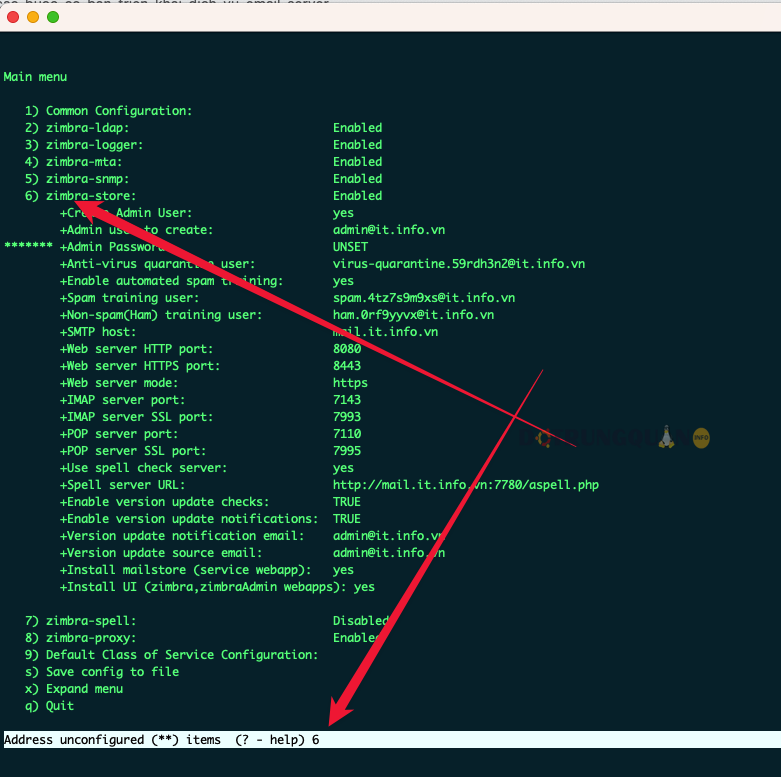This screenshot has height=777, width=781.
Task: Click the 'https' web server mode value
Action: click(350, 383)
